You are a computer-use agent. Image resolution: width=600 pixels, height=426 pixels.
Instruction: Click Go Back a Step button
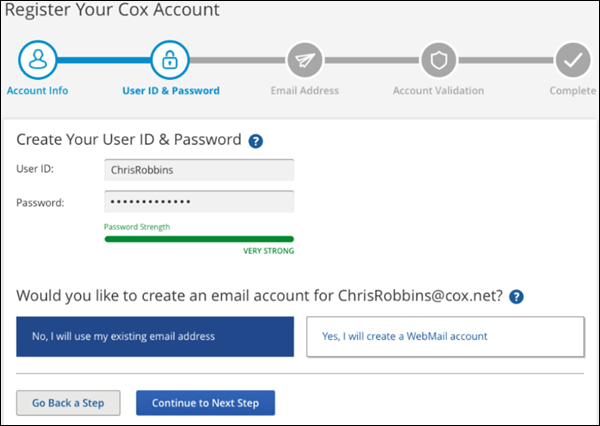[x=68, y=403]
